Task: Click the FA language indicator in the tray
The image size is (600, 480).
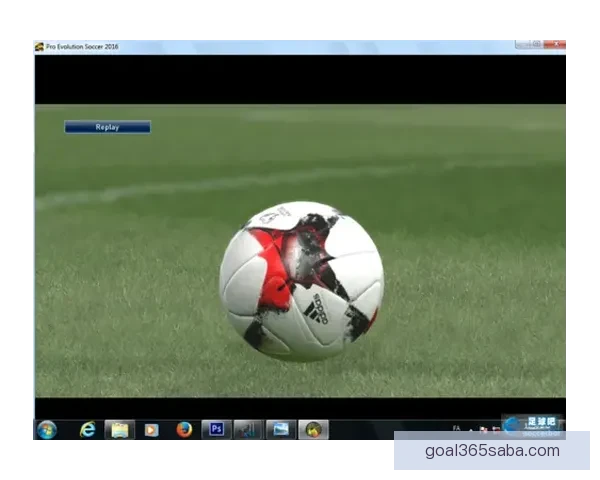Action: point(456,428)
